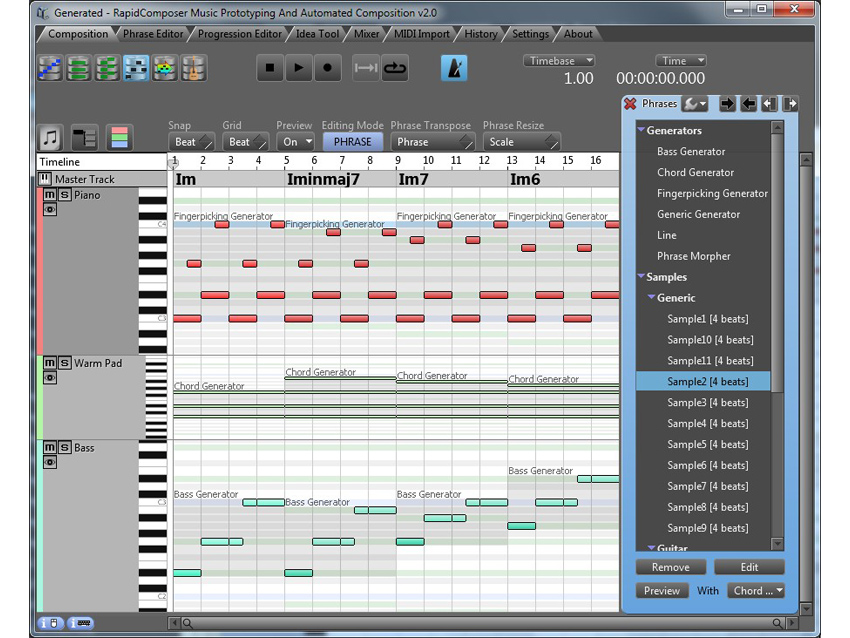Mute the Piano track
The height and width of the screenshot is (638, 850).
(50, 195)
